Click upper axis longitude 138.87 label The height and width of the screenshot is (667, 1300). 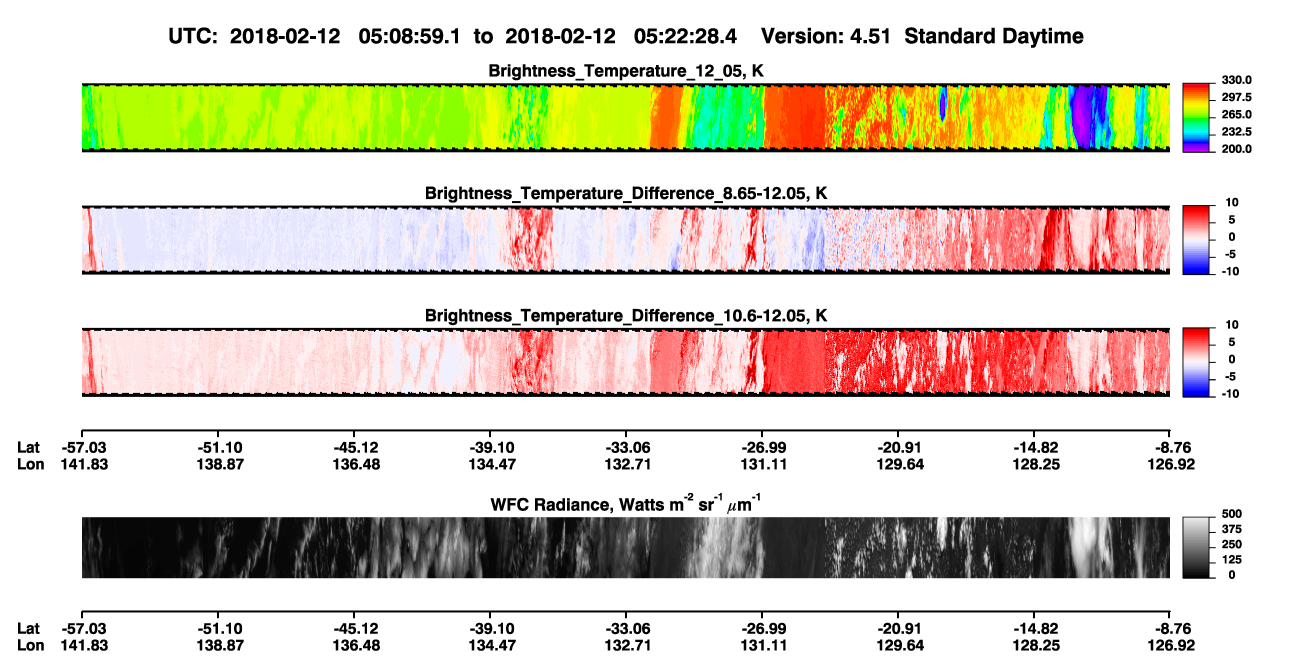coord(219,464)
